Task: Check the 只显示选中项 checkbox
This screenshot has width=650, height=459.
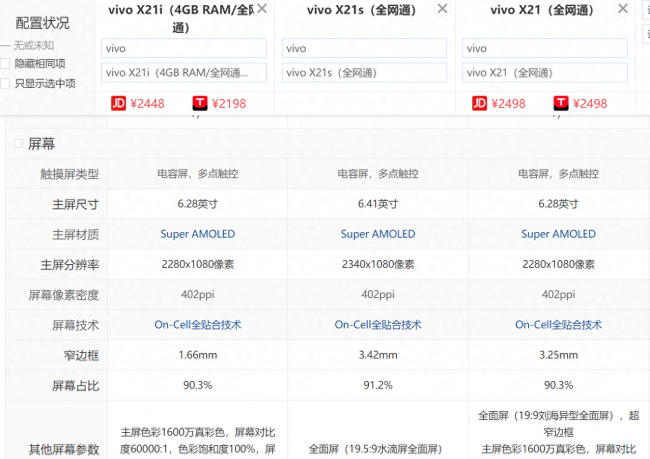Action: tap(5, 83)
